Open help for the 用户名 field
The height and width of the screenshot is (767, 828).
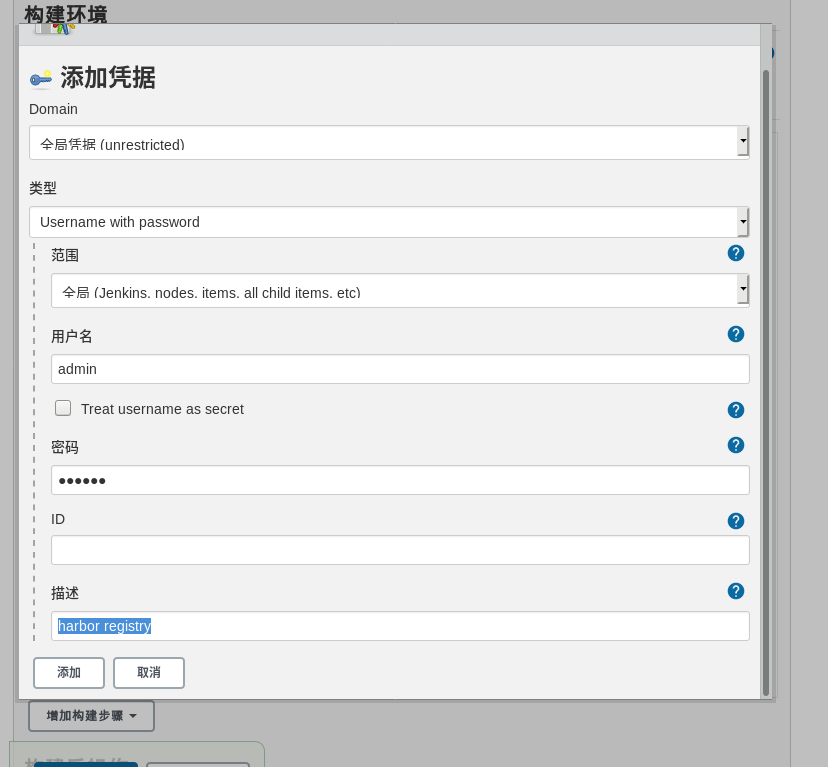pyautogui.click(x=736, y=334)
